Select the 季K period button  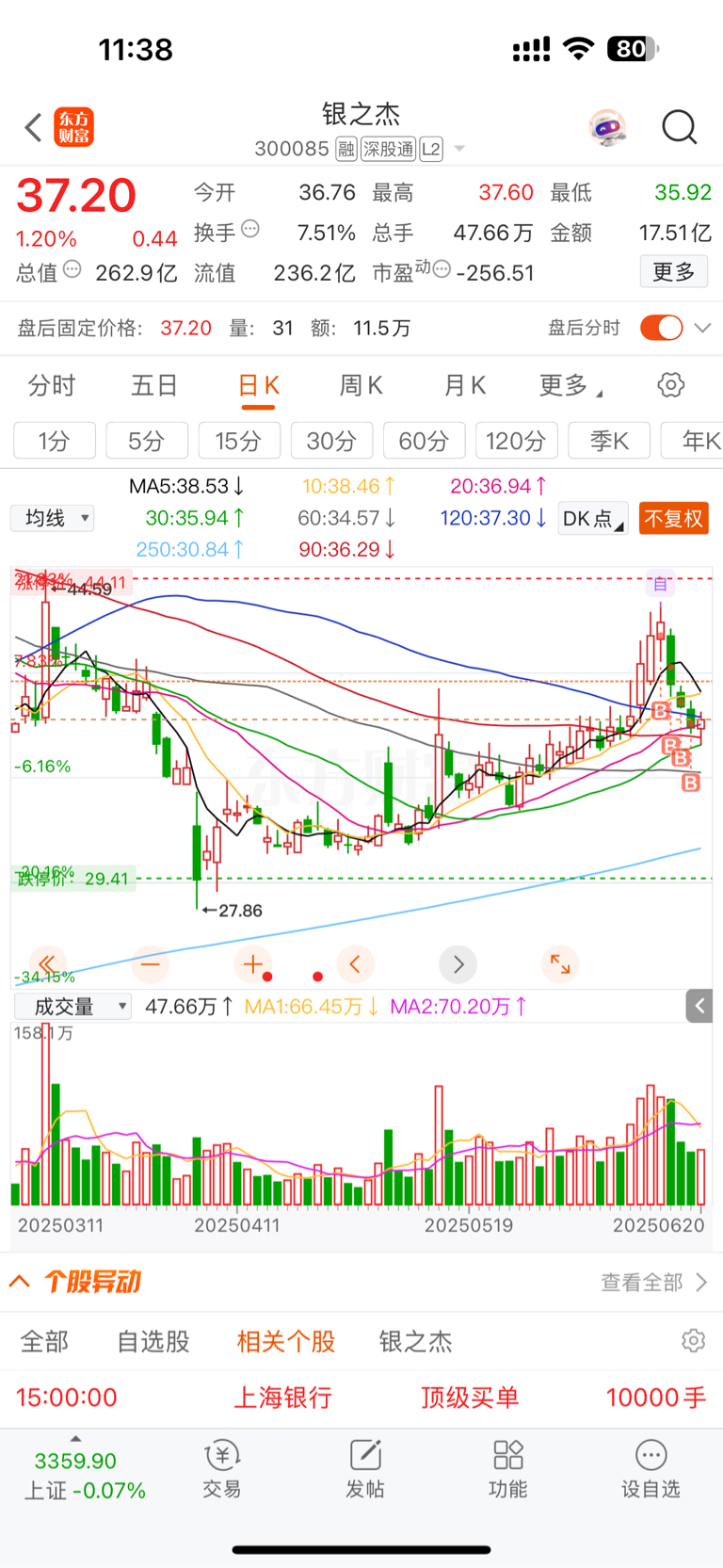coord(609,441)
